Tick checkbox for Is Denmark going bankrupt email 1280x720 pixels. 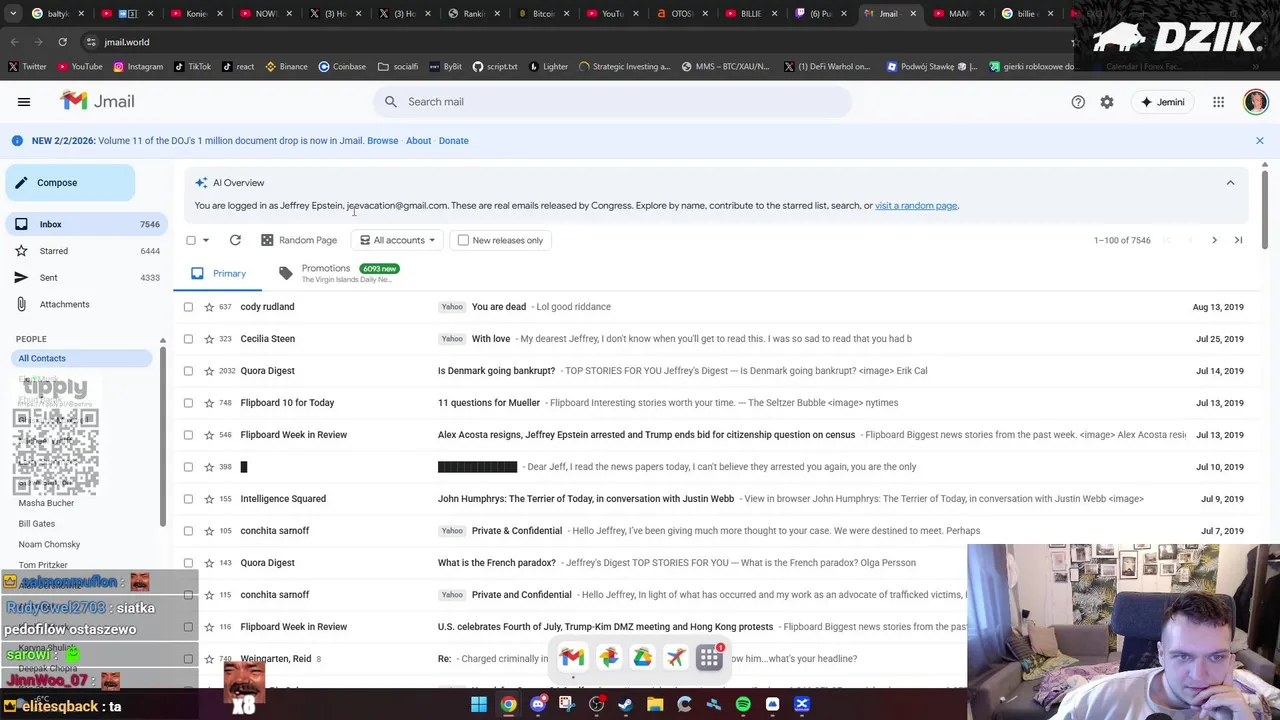click(188, 371)
